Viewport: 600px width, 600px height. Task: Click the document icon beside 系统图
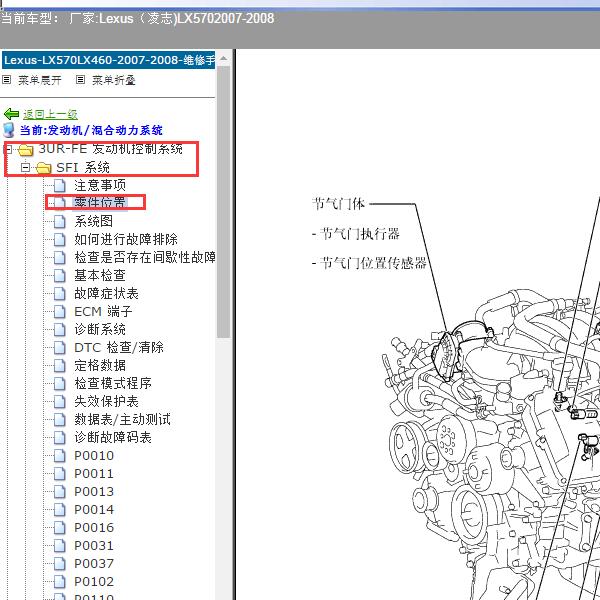[60, 222]
